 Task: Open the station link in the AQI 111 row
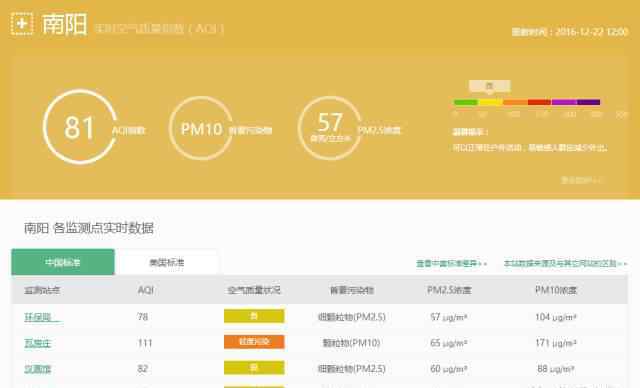click(x=38, y=343)
